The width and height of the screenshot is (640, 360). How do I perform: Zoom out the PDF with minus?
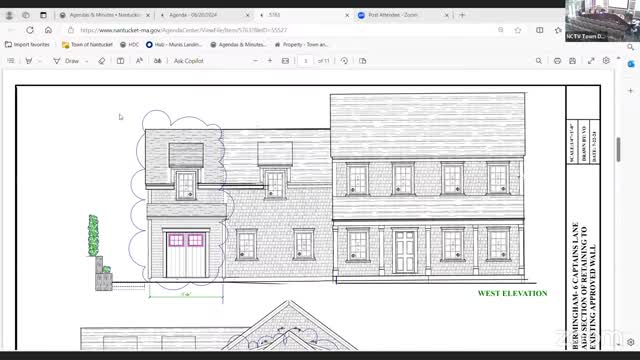coord(256,61)
